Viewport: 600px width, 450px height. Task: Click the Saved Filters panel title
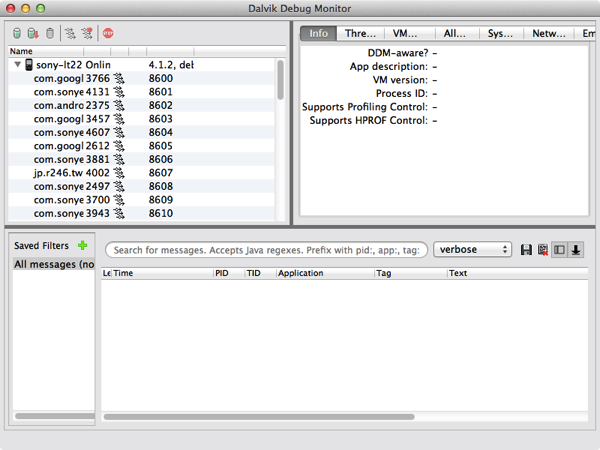(x=41, y=246)
